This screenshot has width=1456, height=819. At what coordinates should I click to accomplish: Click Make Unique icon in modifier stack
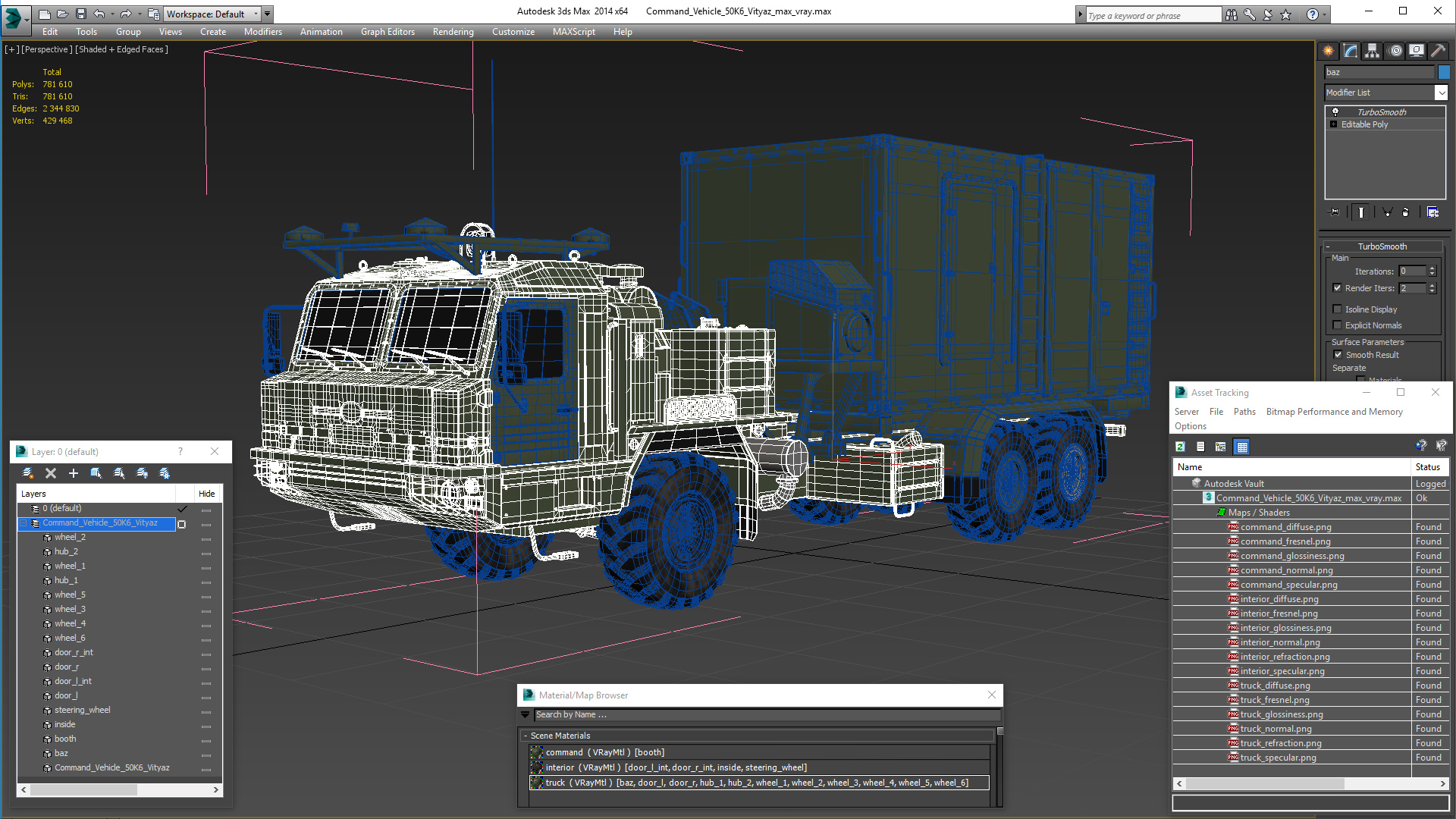(1387, 212)
